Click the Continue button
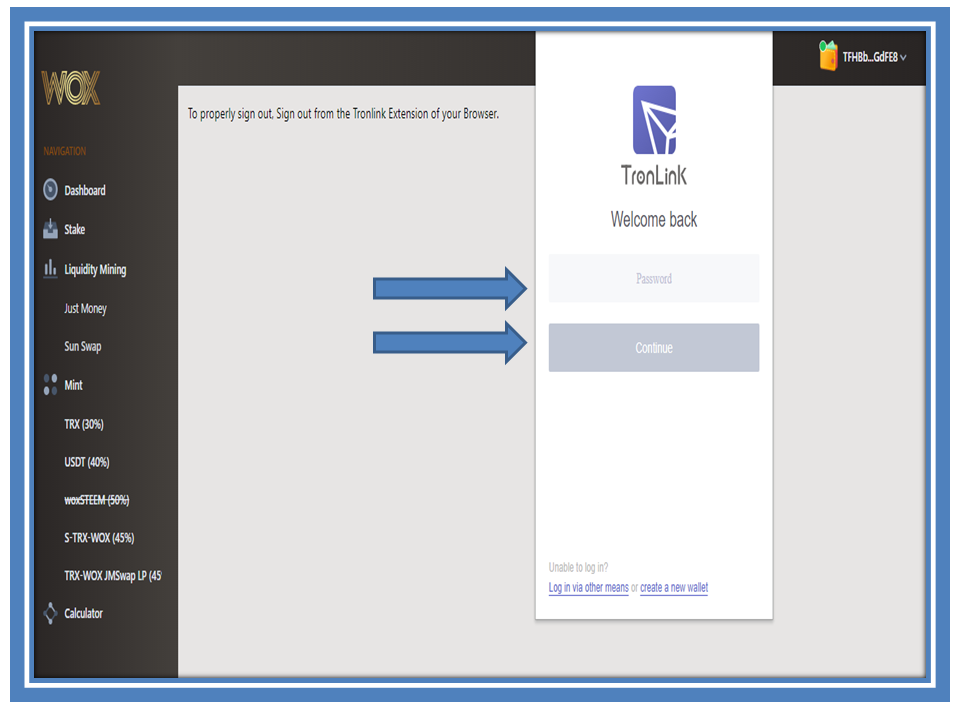Screen dimensions: 960x720 [x=654, y=348]
